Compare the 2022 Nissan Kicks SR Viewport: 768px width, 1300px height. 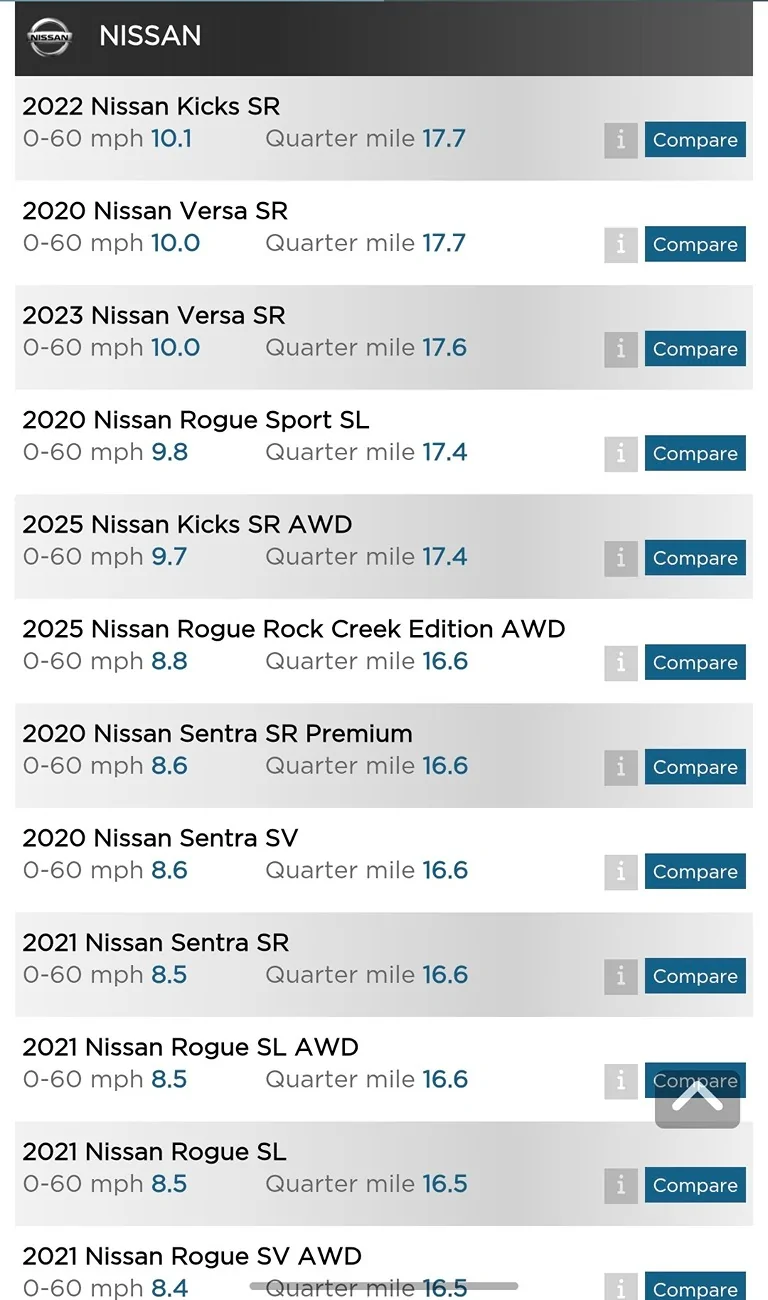pos(695,140)
